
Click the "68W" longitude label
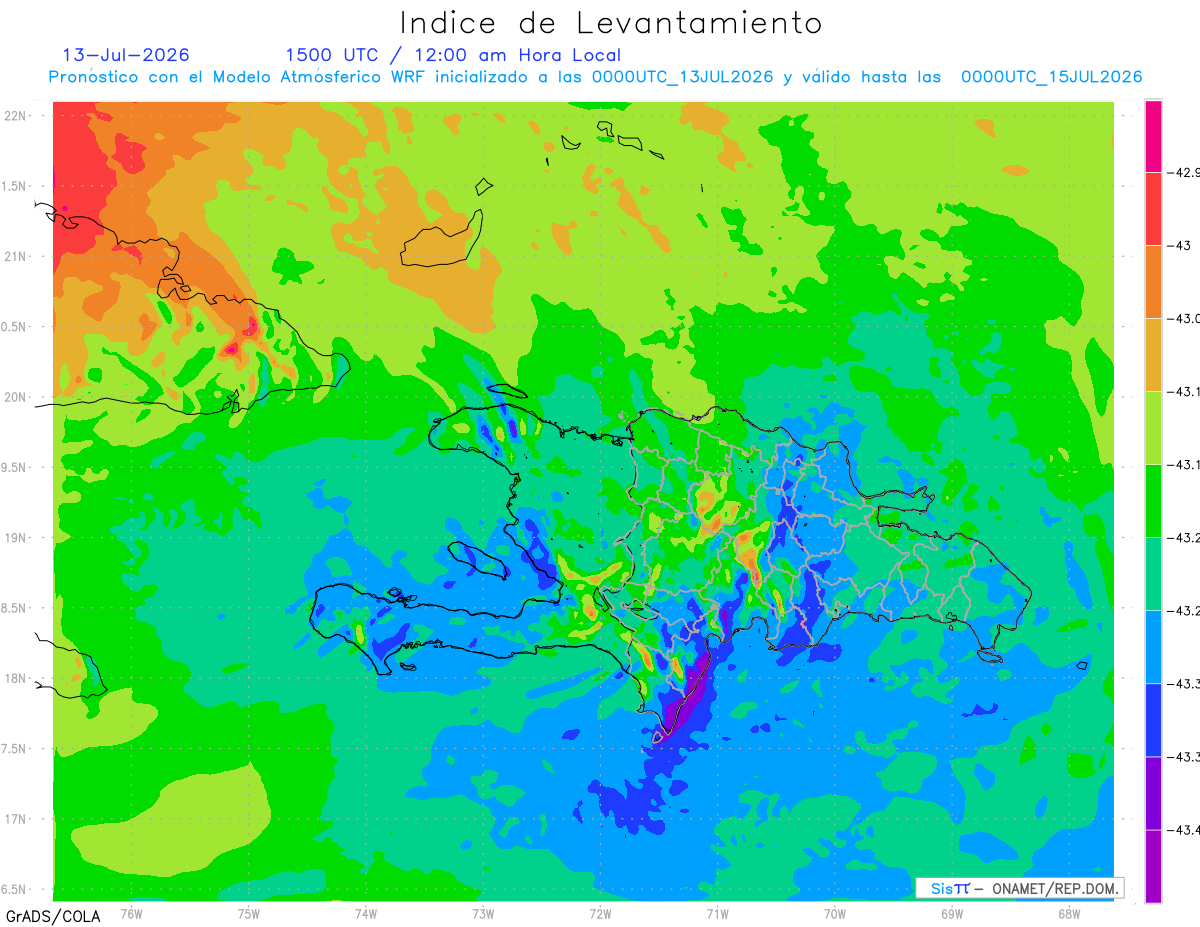pos(1069,913)
